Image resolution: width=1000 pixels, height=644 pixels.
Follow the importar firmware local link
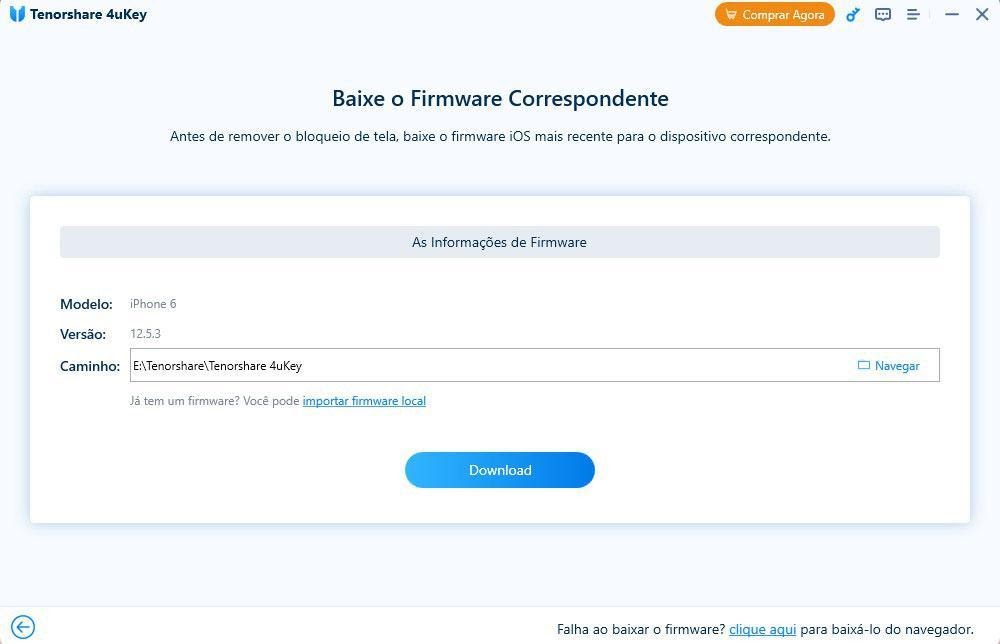tap(364, 401)
